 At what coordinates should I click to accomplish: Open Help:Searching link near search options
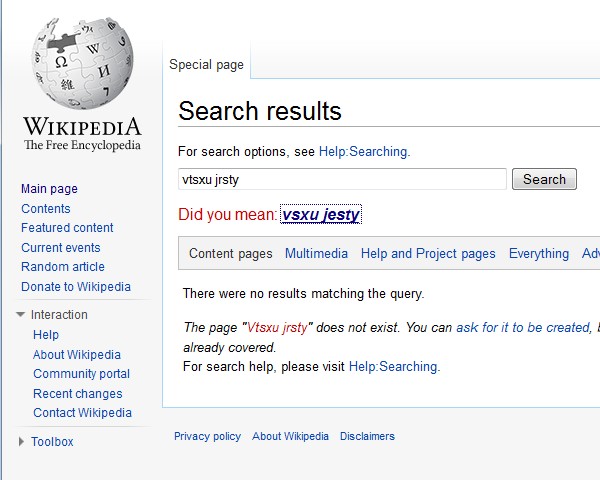[364, 152]
